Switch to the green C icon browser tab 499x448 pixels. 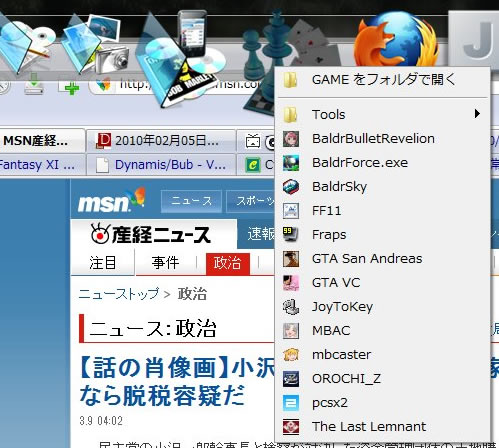[256, 165]
